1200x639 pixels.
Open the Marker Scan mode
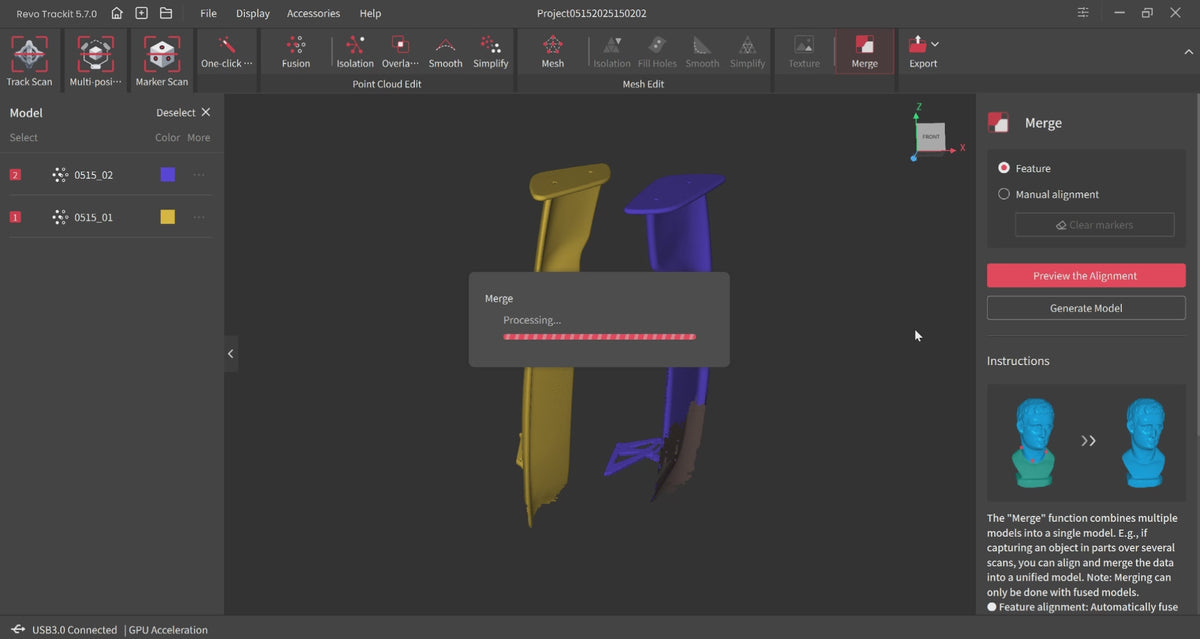[x=161, y=54]
